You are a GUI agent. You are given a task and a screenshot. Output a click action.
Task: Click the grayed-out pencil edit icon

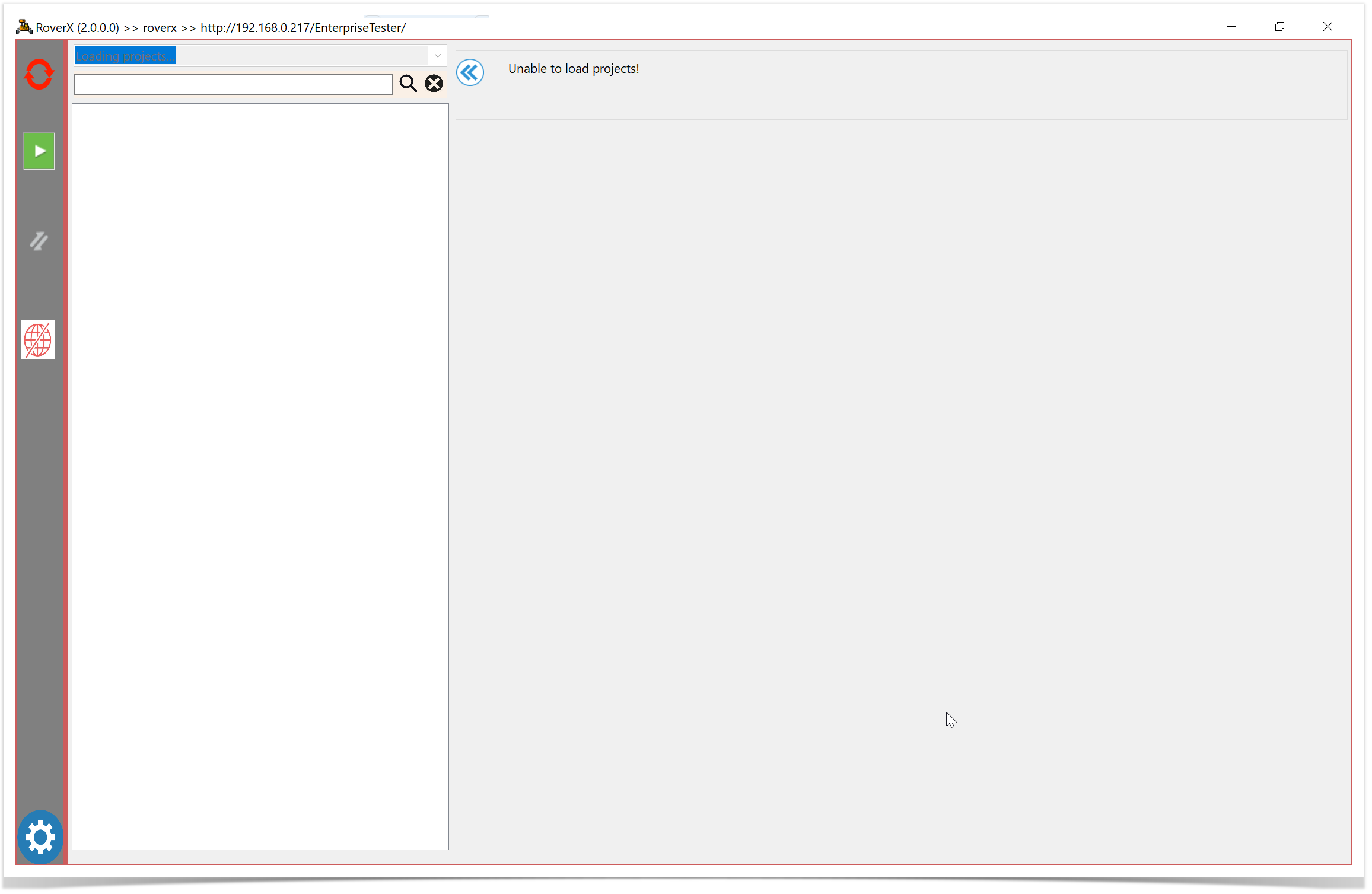point(39,241)
